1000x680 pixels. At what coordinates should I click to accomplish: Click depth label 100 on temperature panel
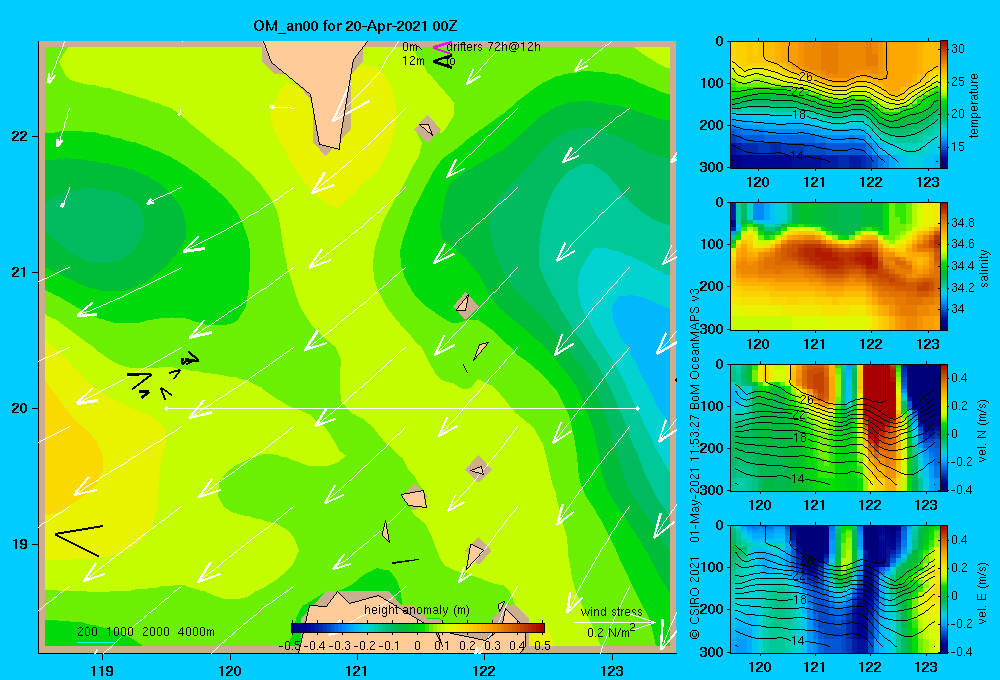pyautogui.click(x=711, y=83)
